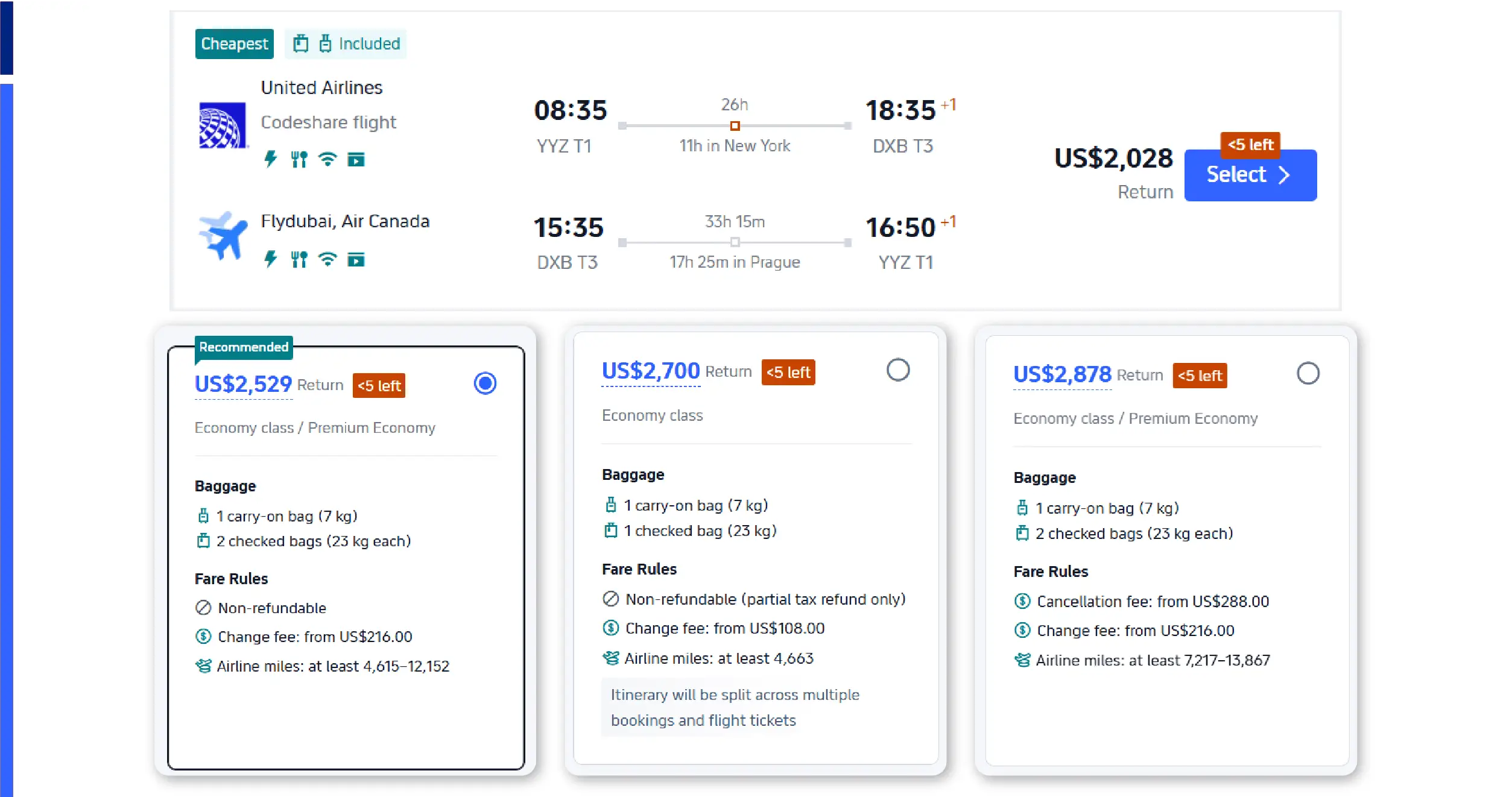
Task: Click checked bag icon in US$2,700 fare
Action: (x=611, y=531)
